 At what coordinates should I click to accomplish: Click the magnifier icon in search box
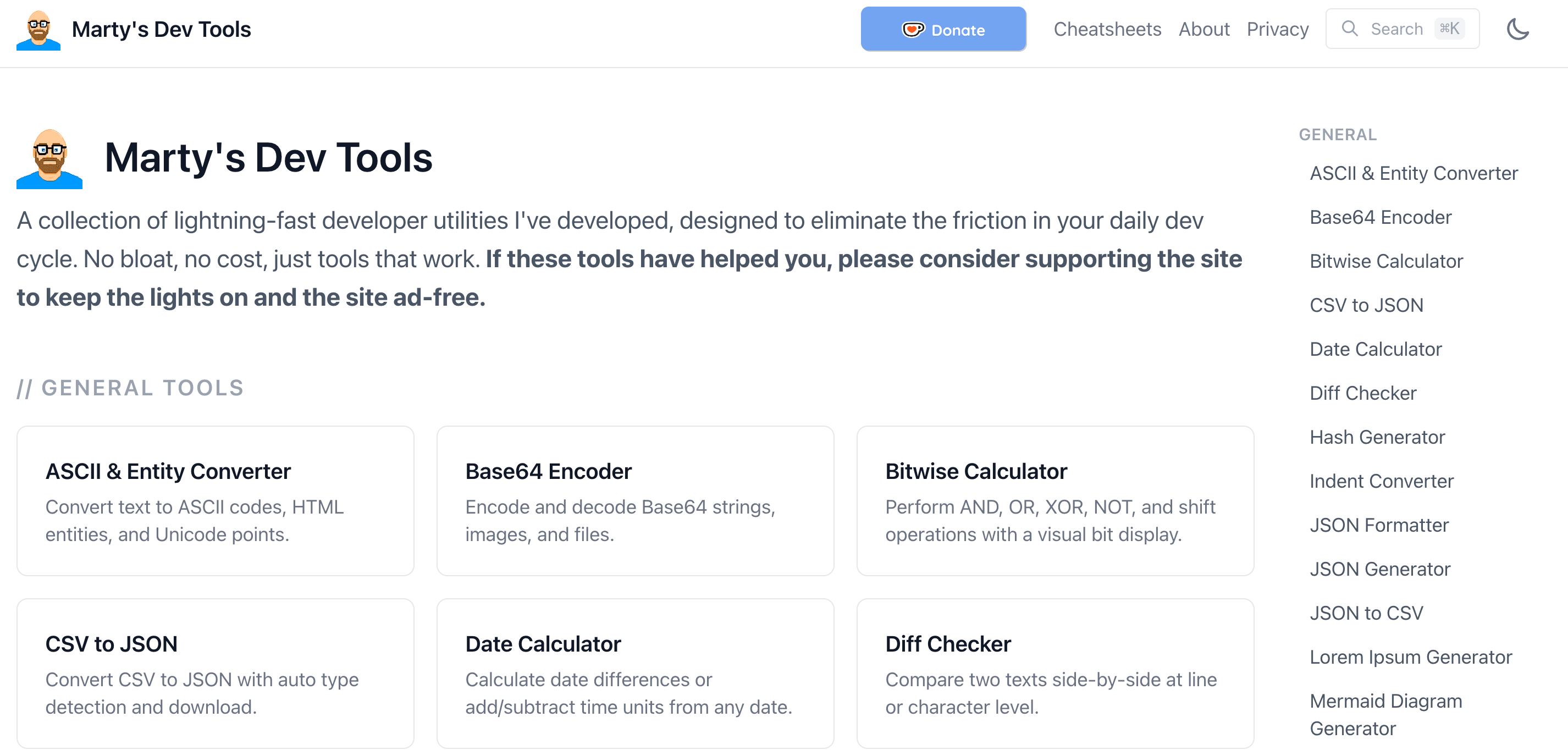pyautogui.click(x=1350, y=29)
